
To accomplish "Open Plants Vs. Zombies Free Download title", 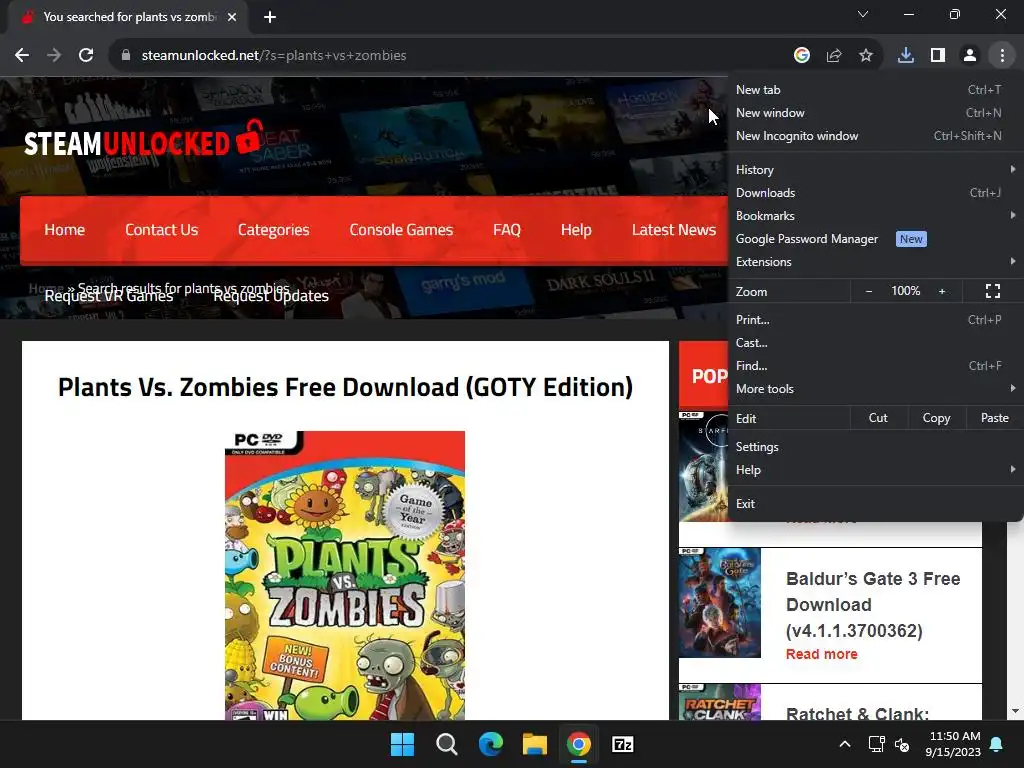I will click(345, 387).
